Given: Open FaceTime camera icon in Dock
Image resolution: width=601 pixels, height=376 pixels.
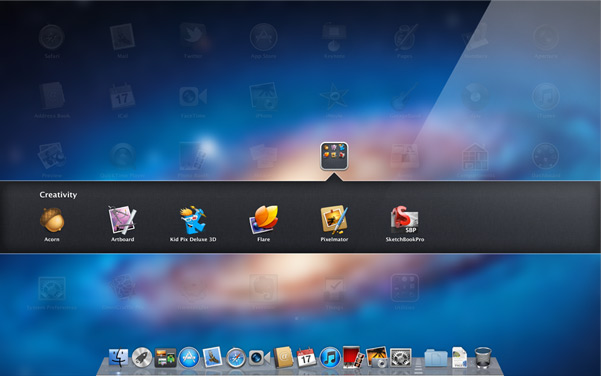Looking at the screenshot, I should click(x=259, y=358).
